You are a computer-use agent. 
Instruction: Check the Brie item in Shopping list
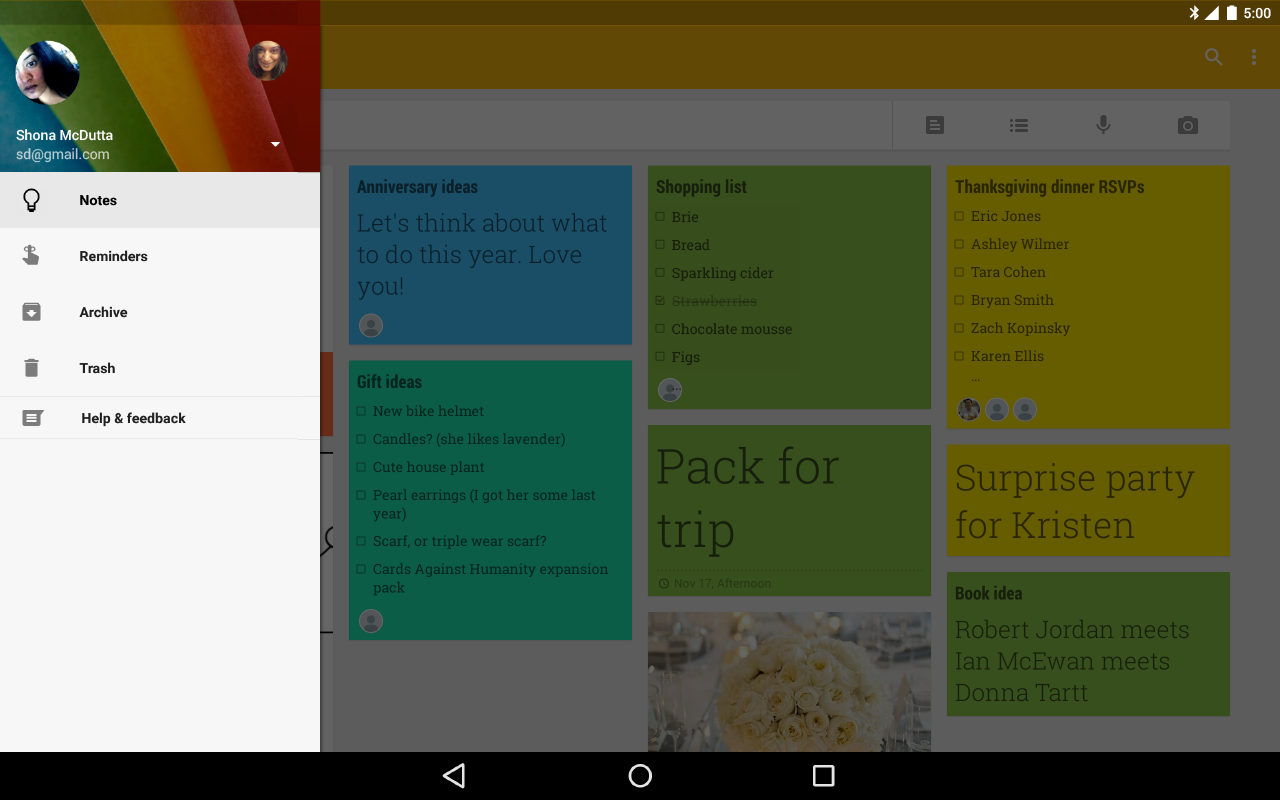(x=661, y=217)
